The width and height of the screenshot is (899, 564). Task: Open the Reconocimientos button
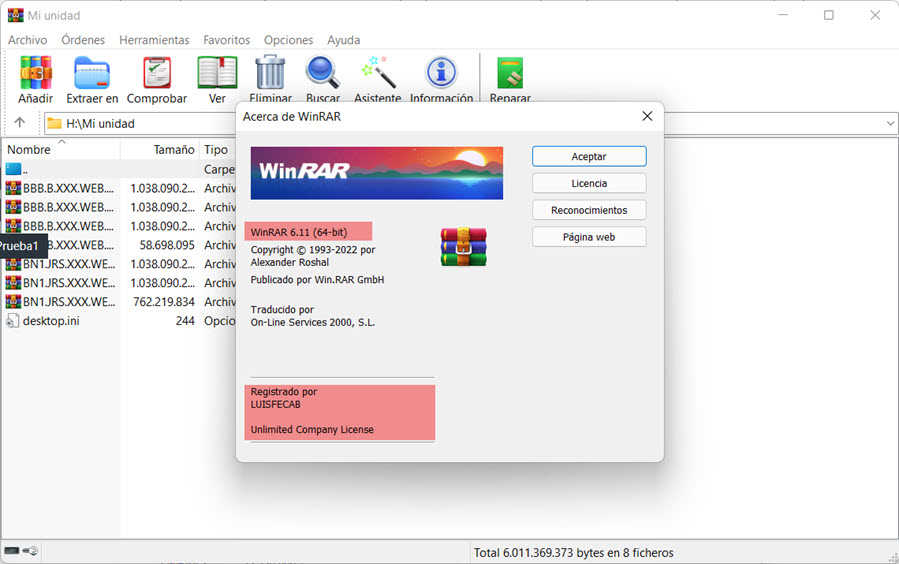coord(589,210)
